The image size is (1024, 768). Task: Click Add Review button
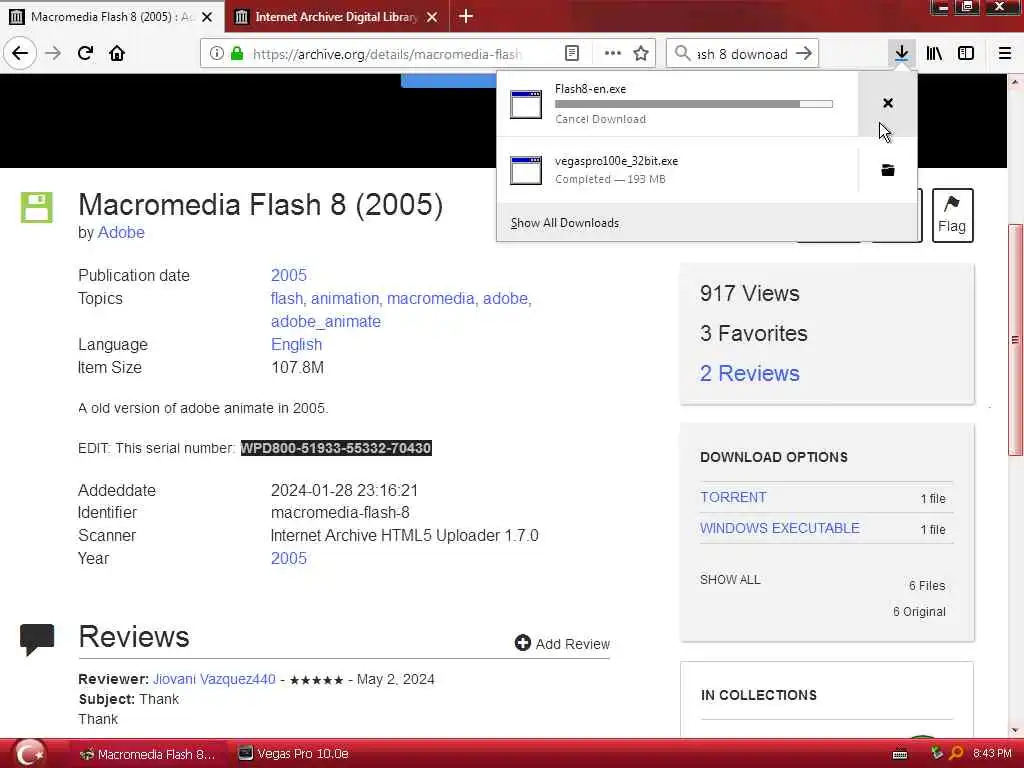[562, 644]
